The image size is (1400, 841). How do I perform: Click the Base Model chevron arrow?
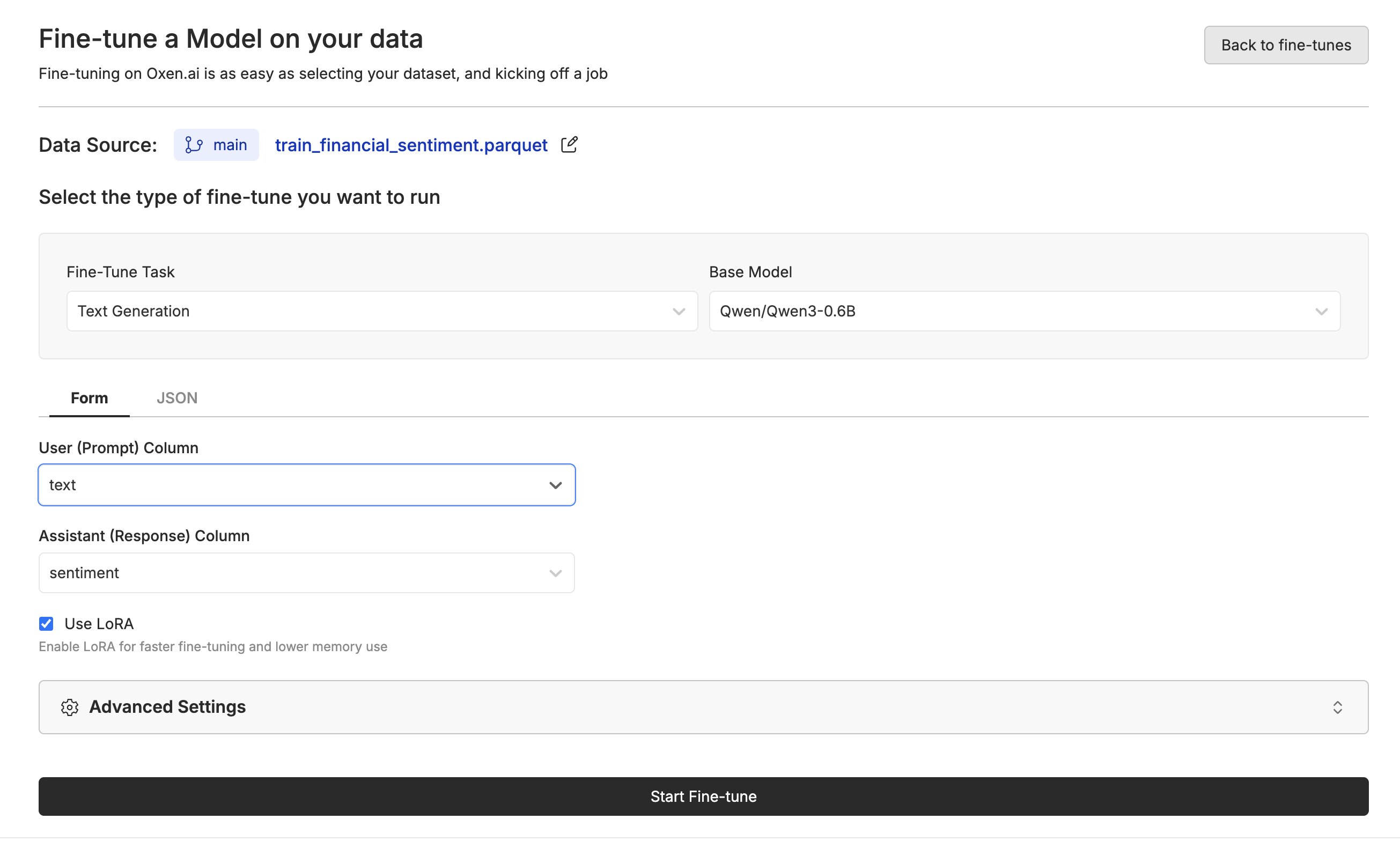point(1321,311)
